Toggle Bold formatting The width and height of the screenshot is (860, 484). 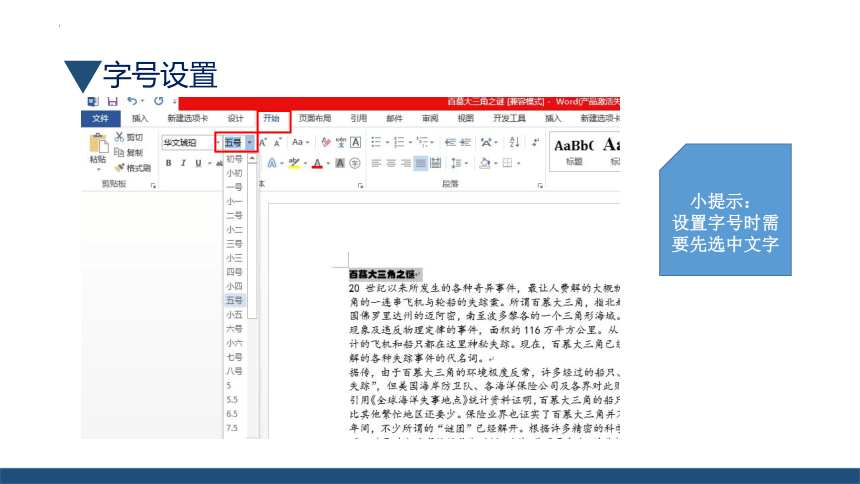[x=168, y=163]
